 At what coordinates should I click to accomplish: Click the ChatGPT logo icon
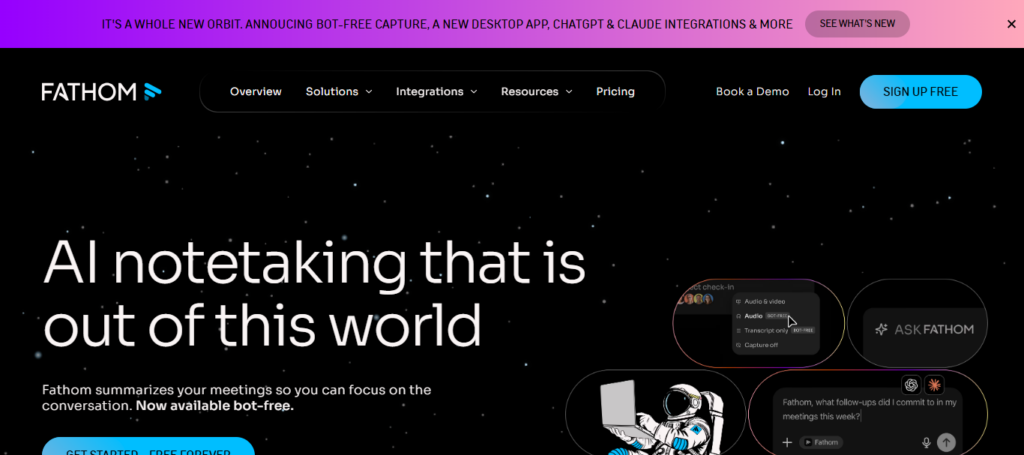pyautogui.click(x=911, y=385)
